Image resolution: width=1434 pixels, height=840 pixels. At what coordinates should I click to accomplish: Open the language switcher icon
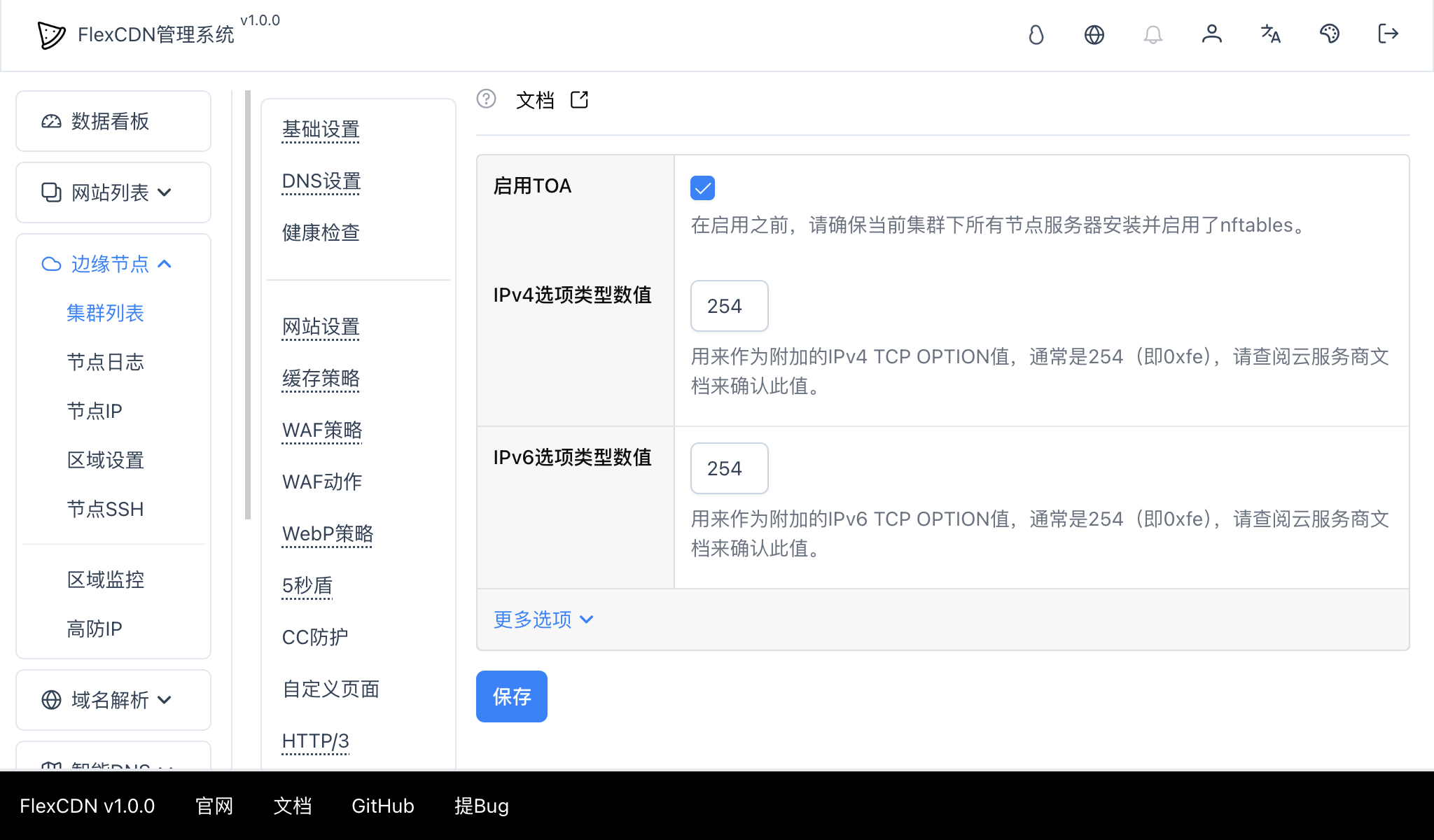[1271, 34]
